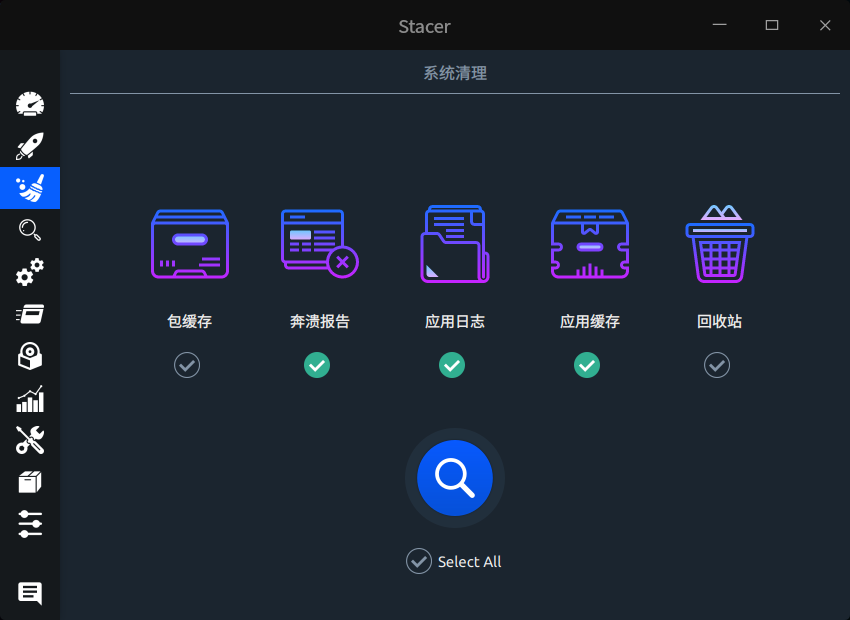
Task: Open the Processes icon in sidebar
Action: 30,314
